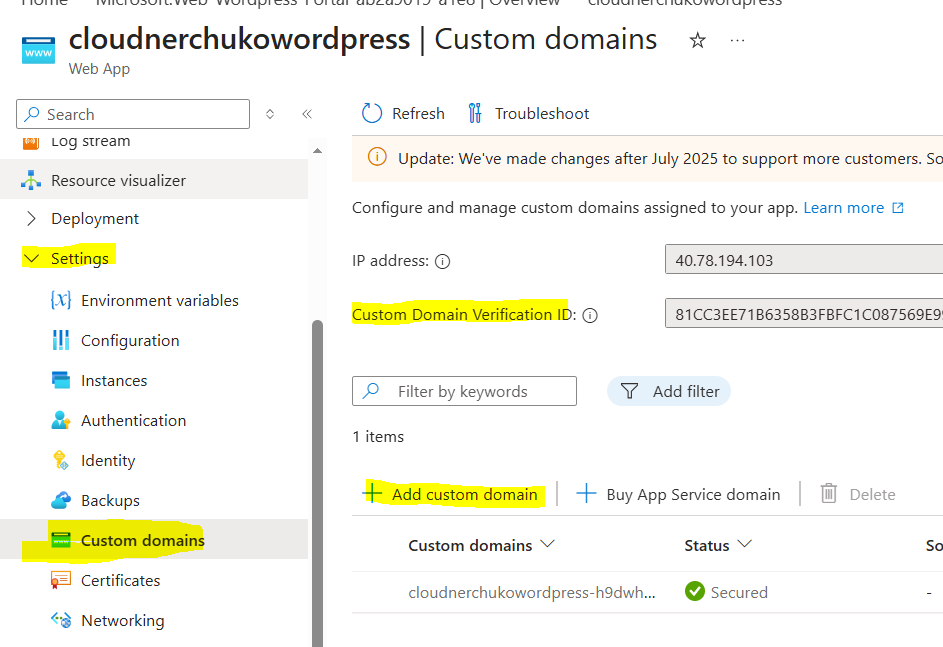The width and height of the screenshot is (943, 647).
Task: Click the Log stream icon
Action: pos(31,143)
